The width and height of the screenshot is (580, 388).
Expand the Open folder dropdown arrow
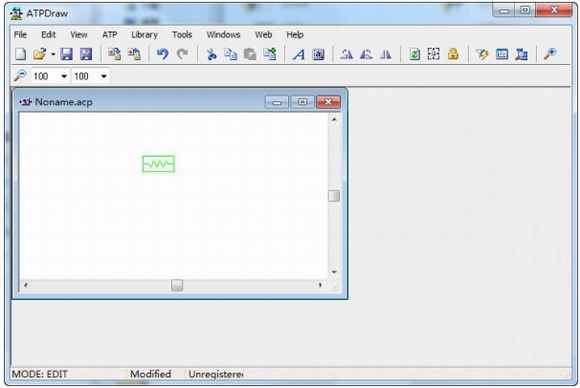point(53,54)
